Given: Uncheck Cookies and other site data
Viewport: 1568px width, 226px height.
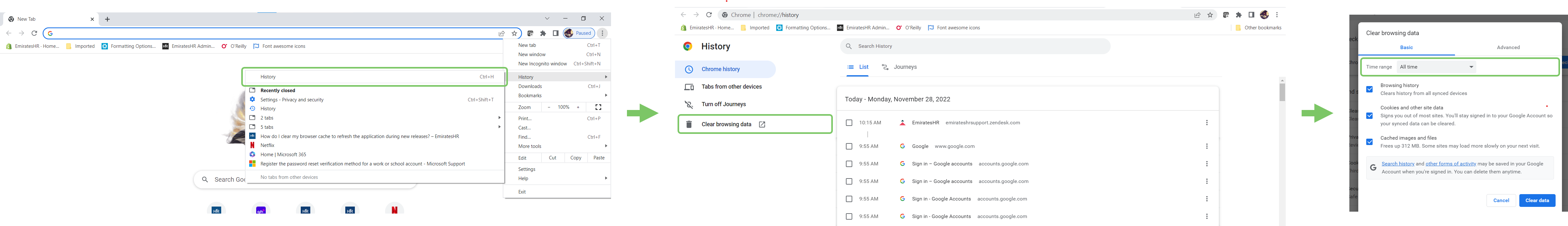Looking at the screenshot, I should click(x=1369, y=116).
